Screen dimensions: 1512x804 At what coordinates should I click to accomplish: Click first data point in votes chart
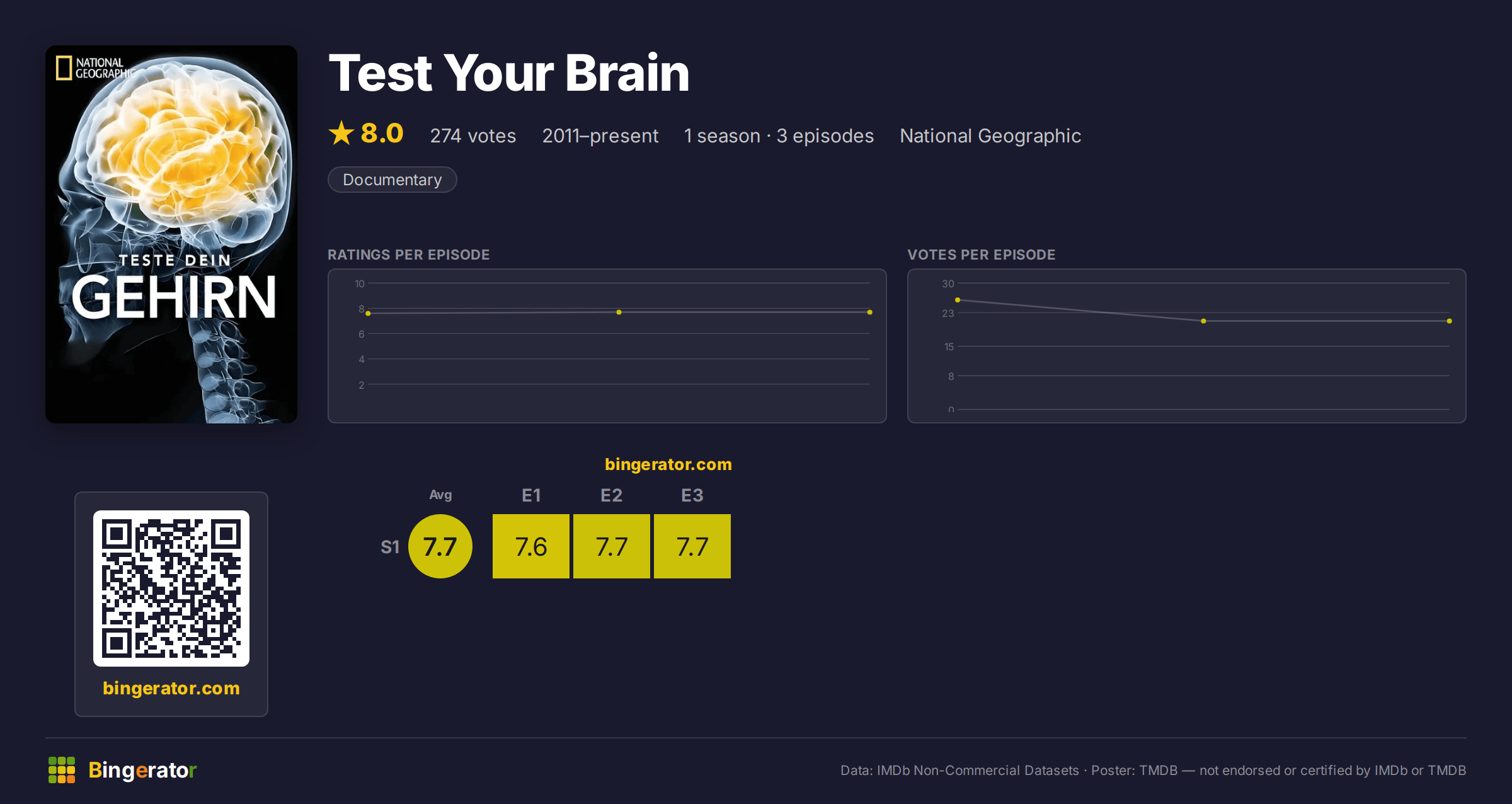pos(958,300)
